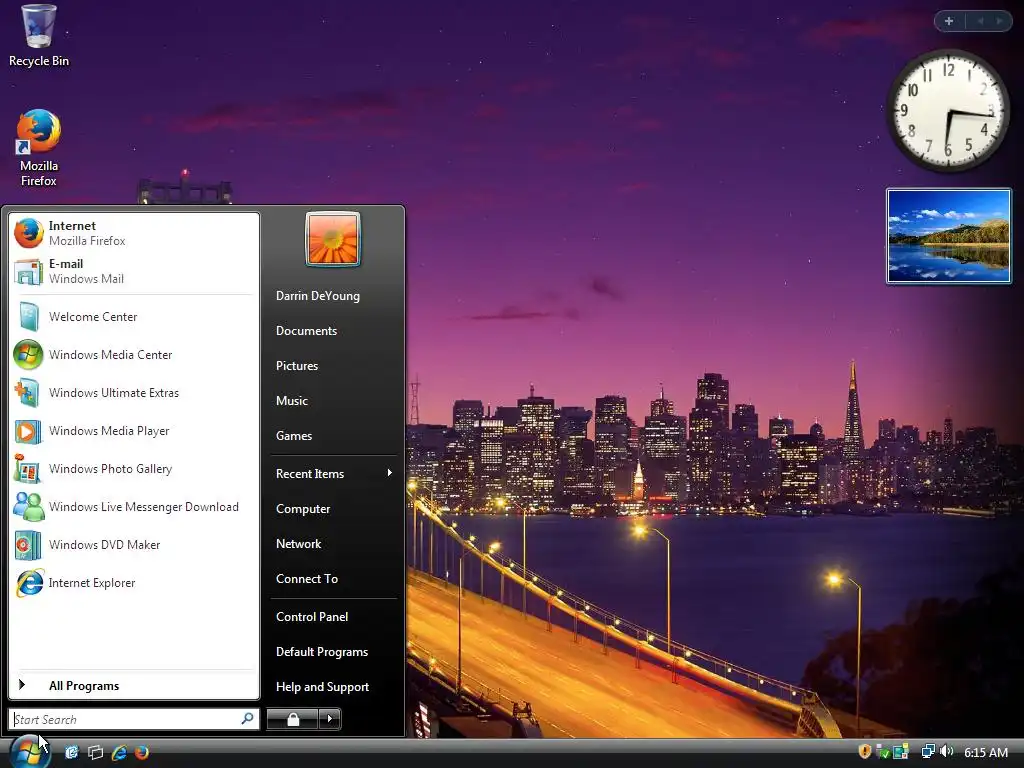Open Internet Explorer from Start menu list
Viewport: 1024px width, 768px height.
(x=134, y=583)
